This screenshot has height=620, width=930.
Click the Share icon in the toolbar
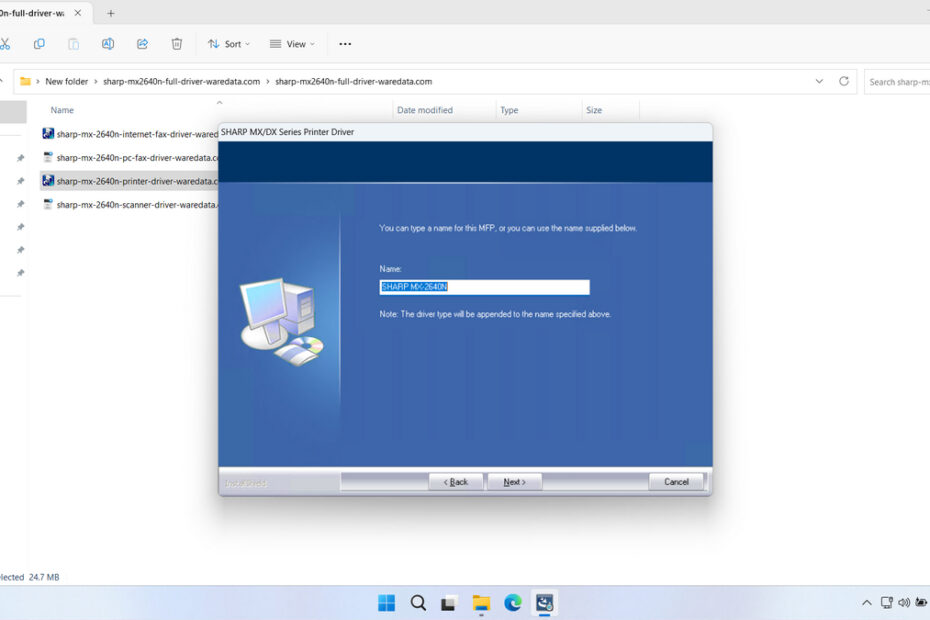pyautogui.click(x=142, y=44)
